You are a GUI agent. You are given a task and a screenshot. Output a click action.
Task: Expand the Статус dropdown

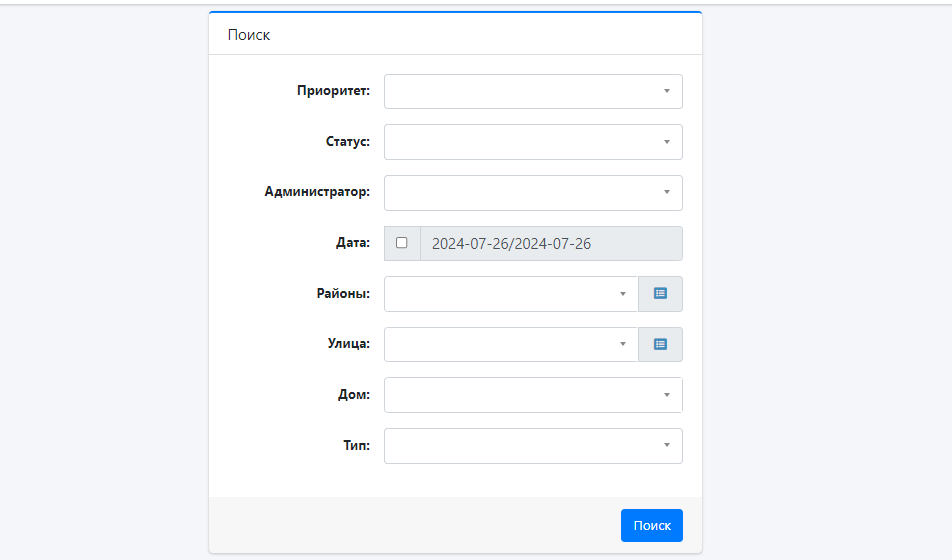pyautogui.click(x=533, y=142)
